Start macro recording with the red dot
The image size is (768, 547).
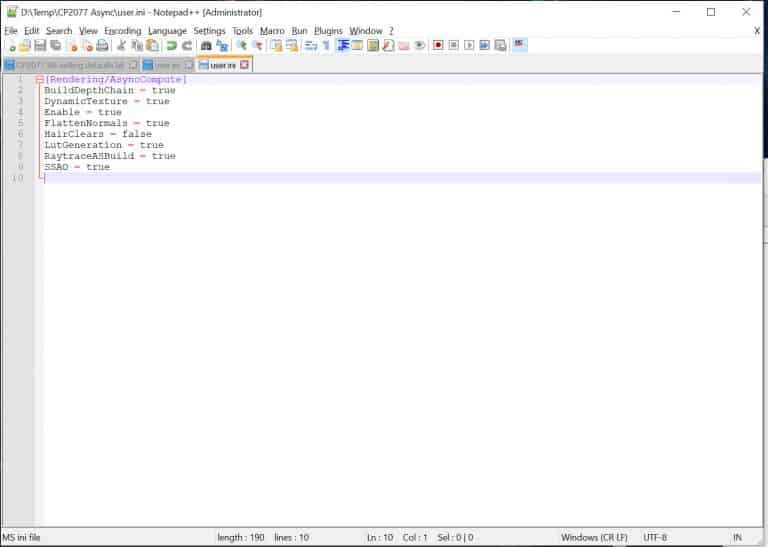click(438, 46)
